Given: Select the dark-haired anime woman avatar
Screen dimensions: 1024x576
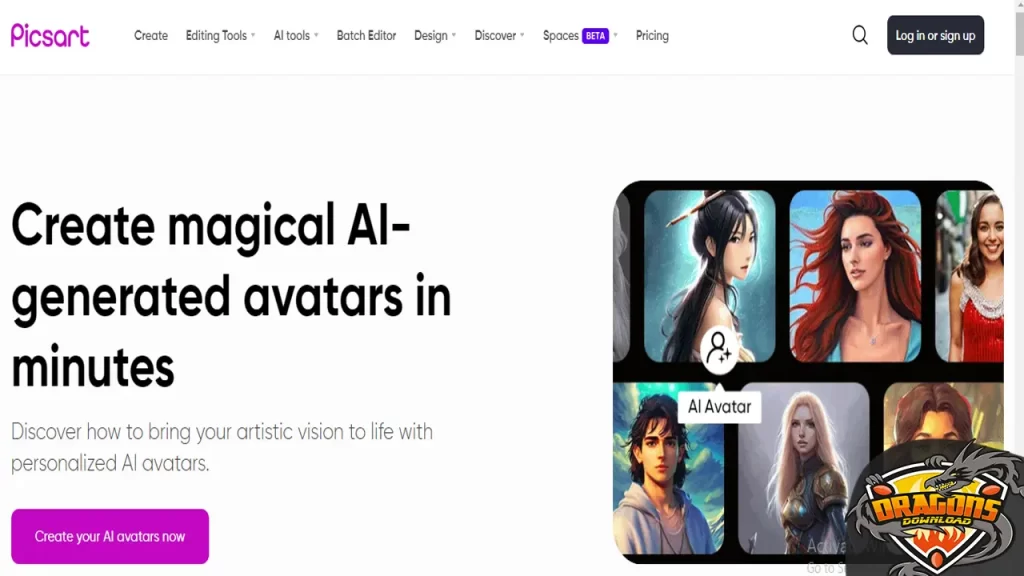Looking at the screenshot, I should pyautogui.click(x=709, y=276).
